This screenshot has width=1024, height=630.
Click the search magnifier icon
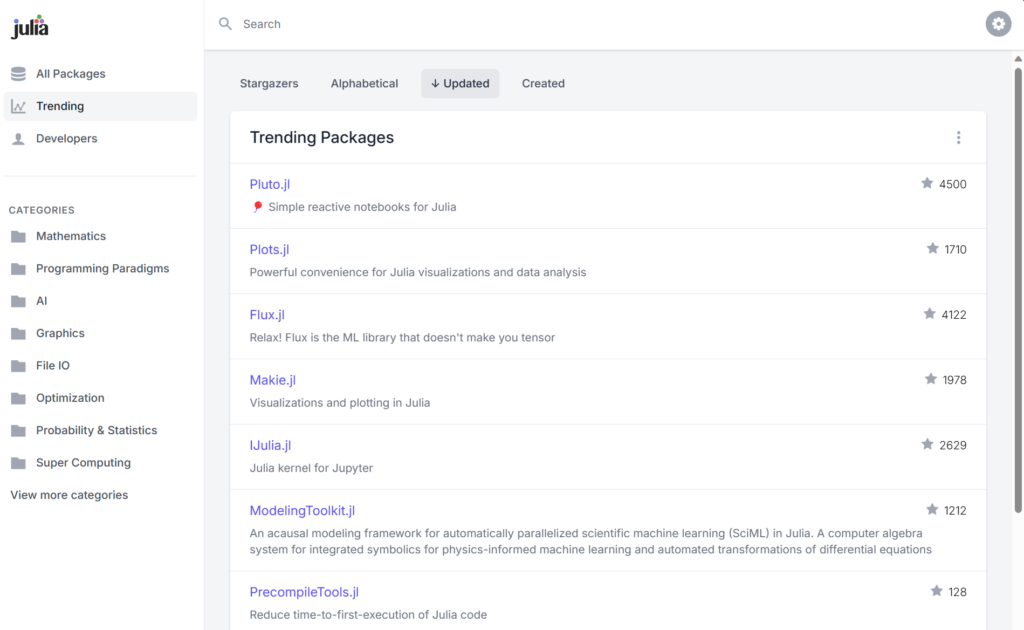tap(225, 24)
